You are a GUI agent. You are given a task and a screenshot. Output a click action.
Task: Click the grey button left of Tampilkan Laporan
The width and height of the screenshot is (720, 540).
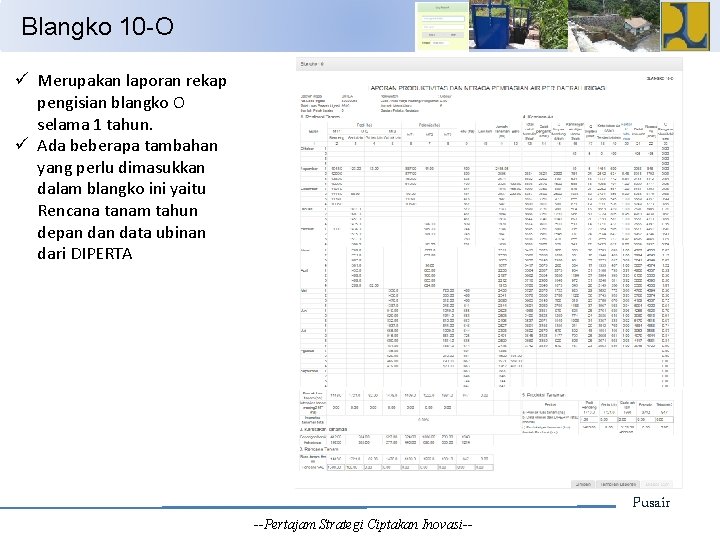pyautogui.click(x=583, y=484)
